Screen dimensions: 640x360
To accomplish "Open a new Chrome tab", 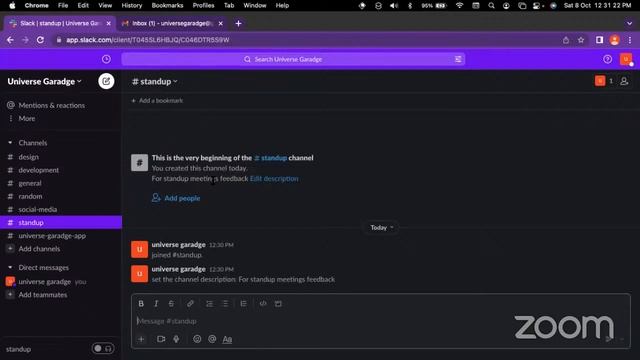I will (x=238, y=24).
